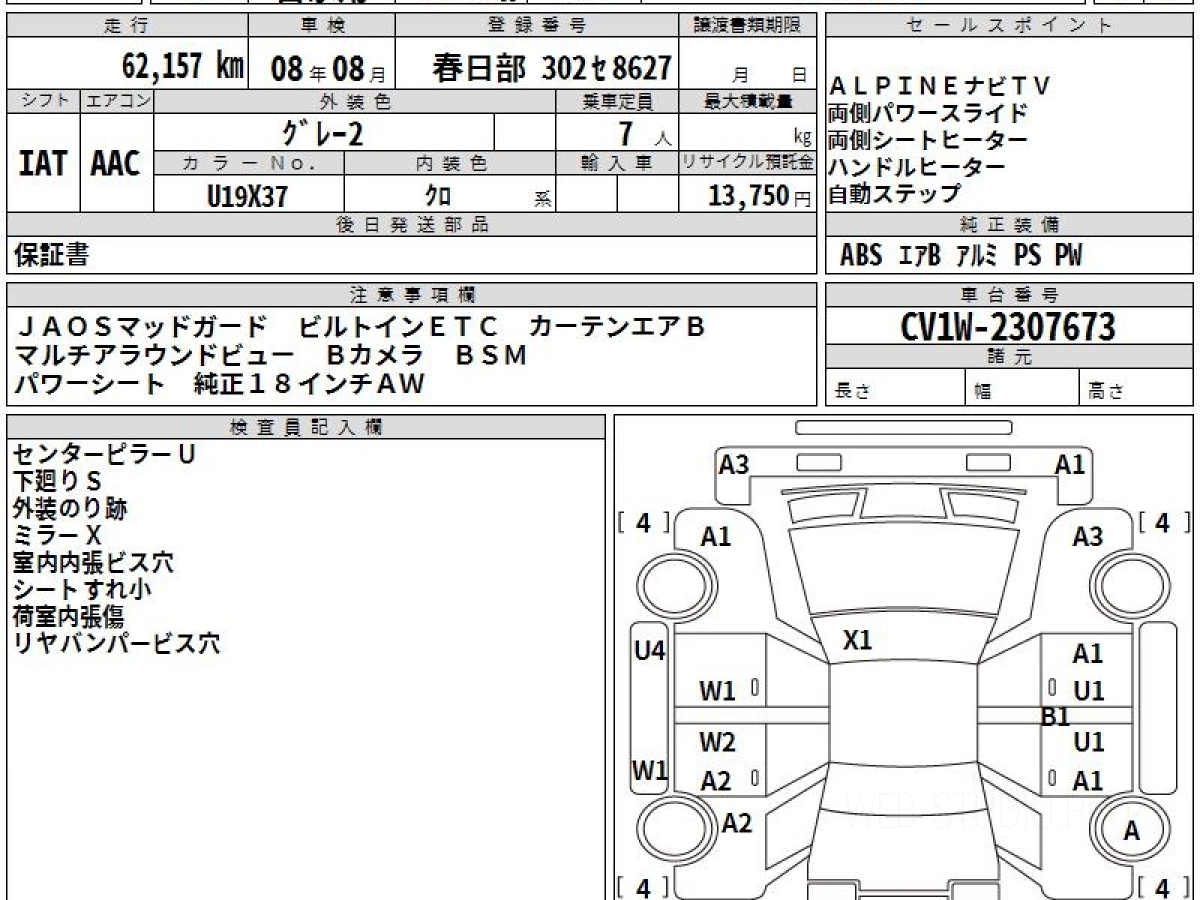
Task: Select the inspection date "08年08月"
Action: 328,69
